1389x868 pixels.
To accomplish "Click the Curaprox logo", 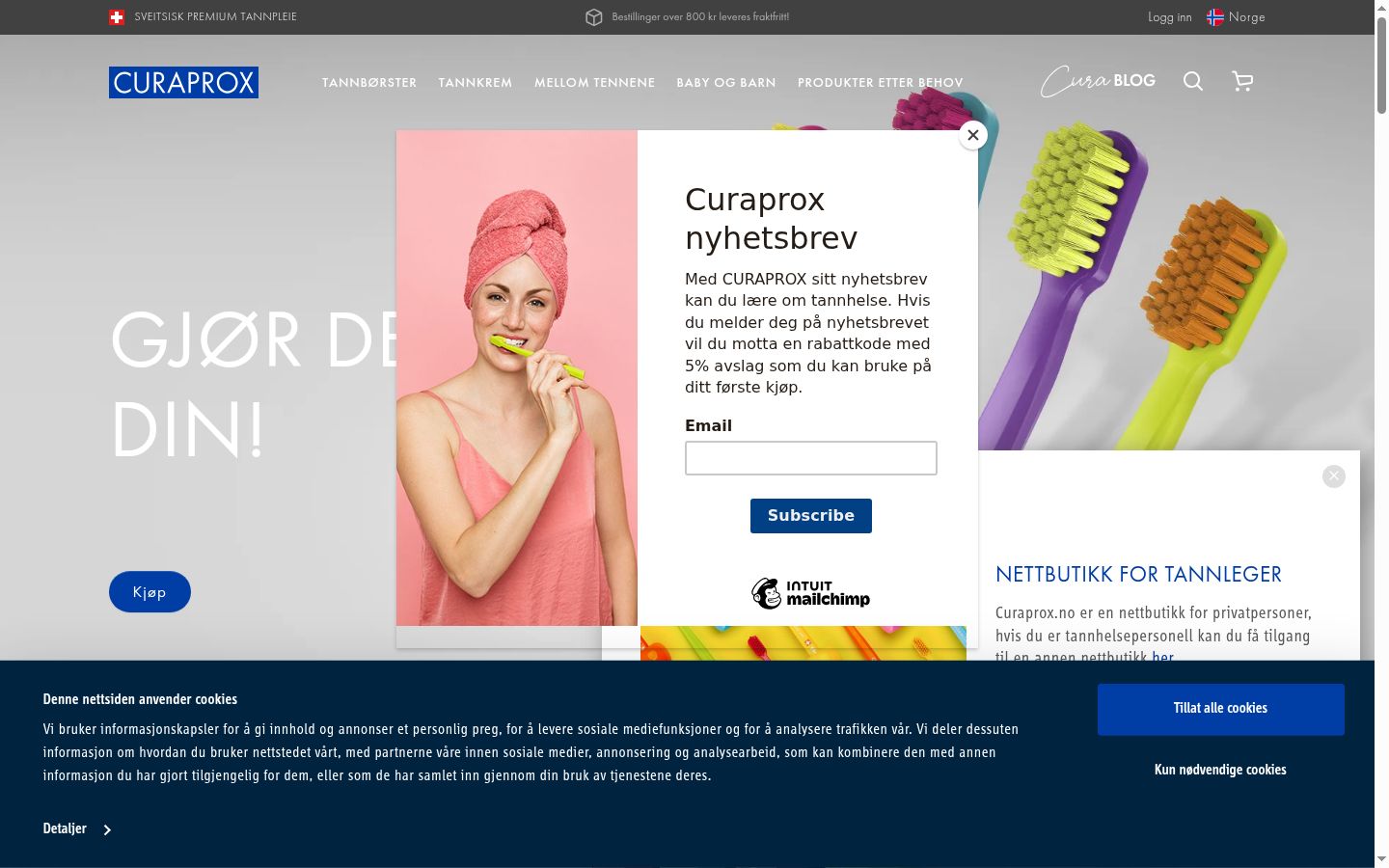I will tap(183, 82).
